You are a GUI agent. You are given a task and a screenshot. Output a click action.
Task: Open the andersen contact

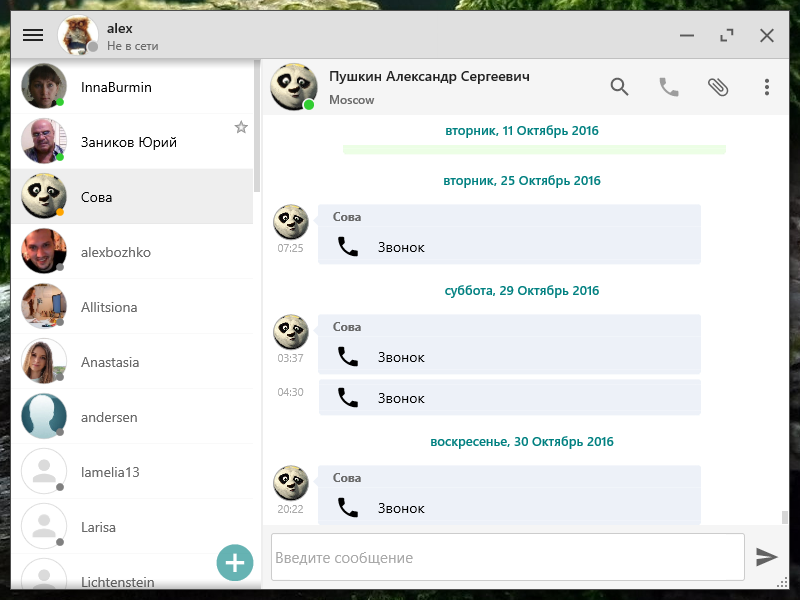(132, 417)
